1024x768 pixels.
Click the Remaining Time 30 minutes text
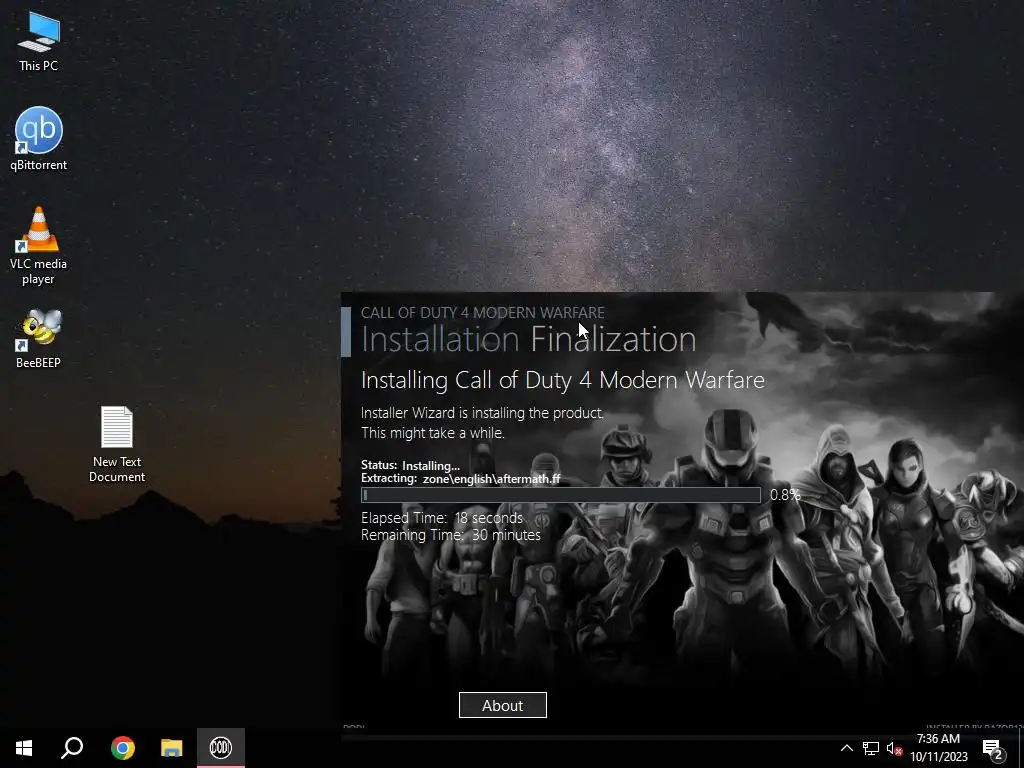(x=451, y=535)
